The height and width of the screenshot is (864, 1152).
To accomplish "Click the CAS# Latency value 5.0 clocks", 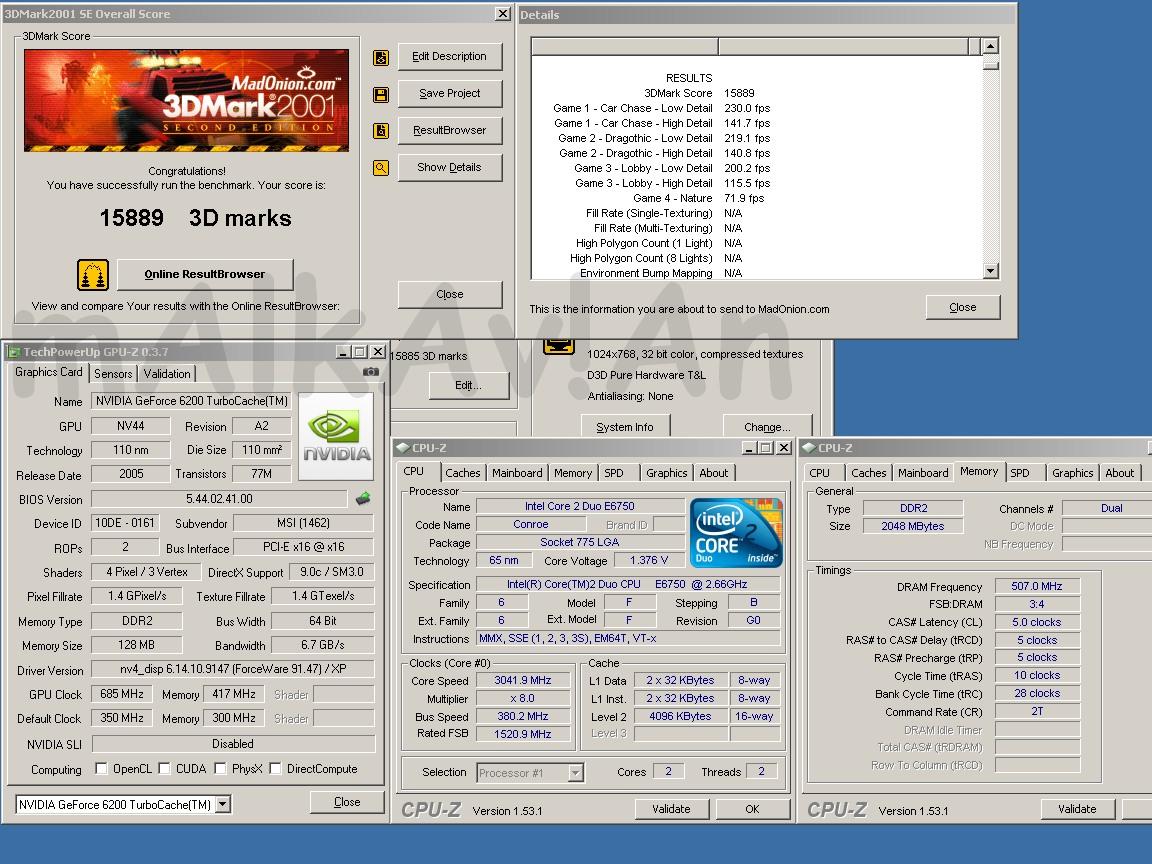I will (x=1037, y=622).
